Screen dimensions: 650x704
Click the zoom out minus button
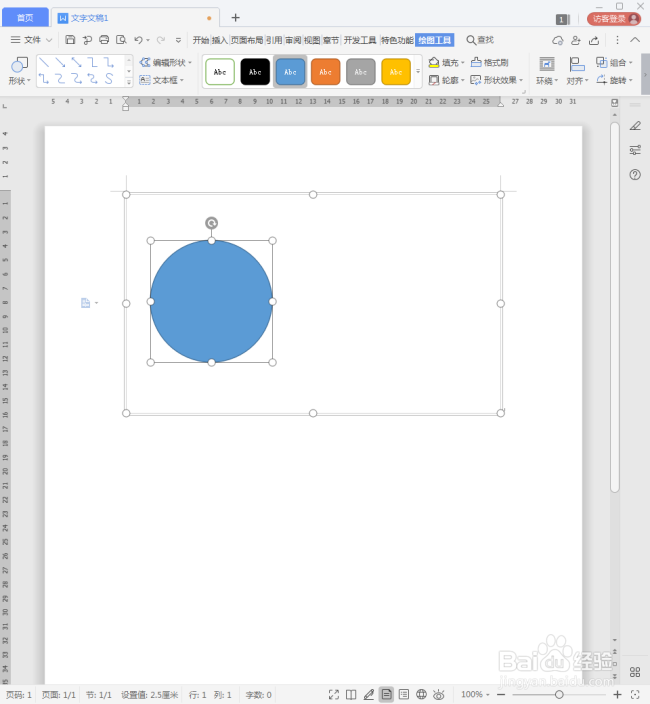click(501, 695)
